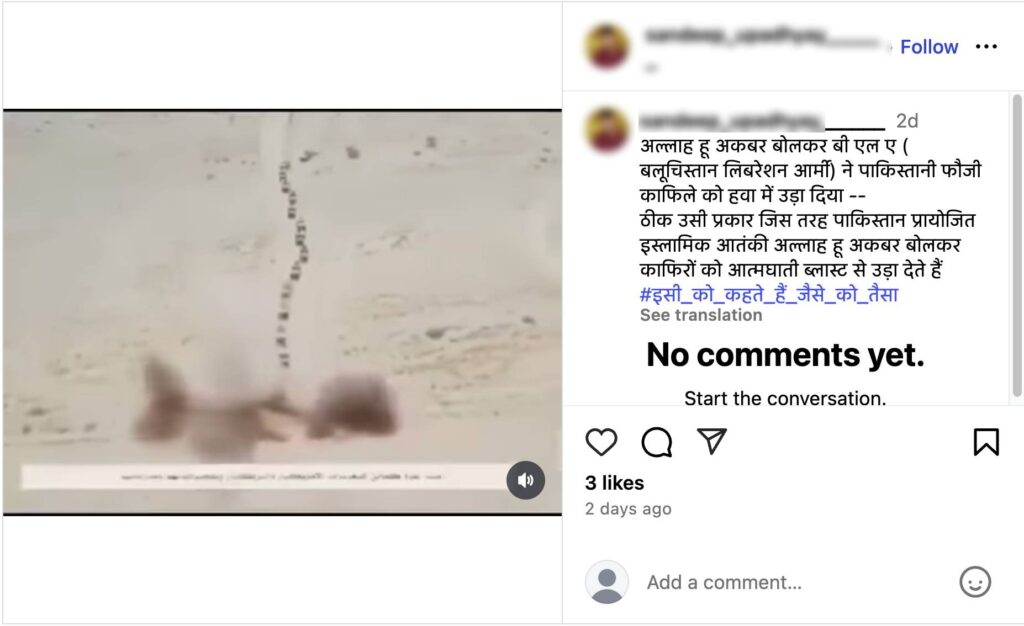Share post using paper plane icon
The image size is (1024, 626).
(712, 441)
